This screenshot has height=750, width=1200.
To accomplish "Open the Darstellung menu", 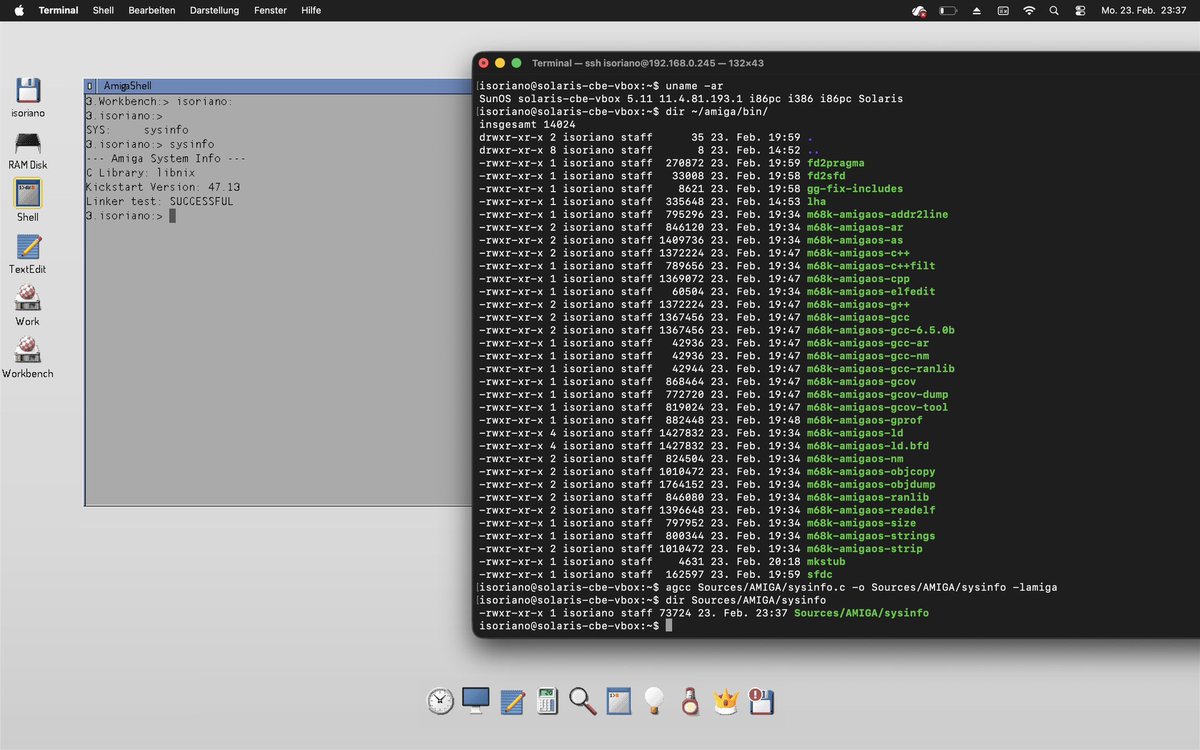I will coord(214,10).
